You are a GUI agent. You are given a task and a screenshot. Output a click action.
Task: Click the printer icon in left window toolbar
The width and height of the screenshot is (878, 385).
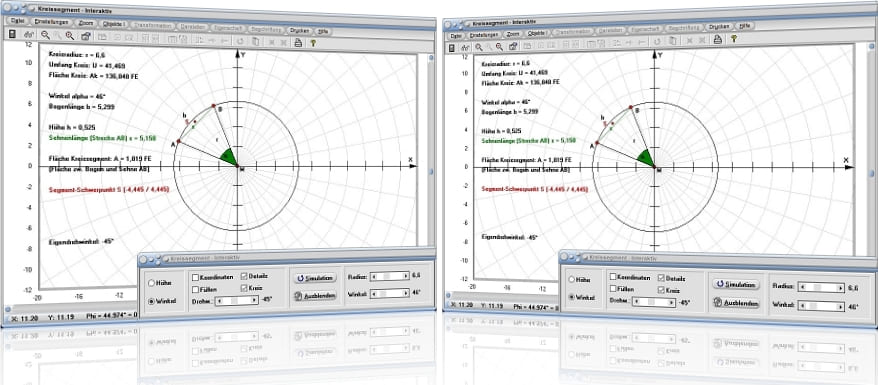click(298, 42)
